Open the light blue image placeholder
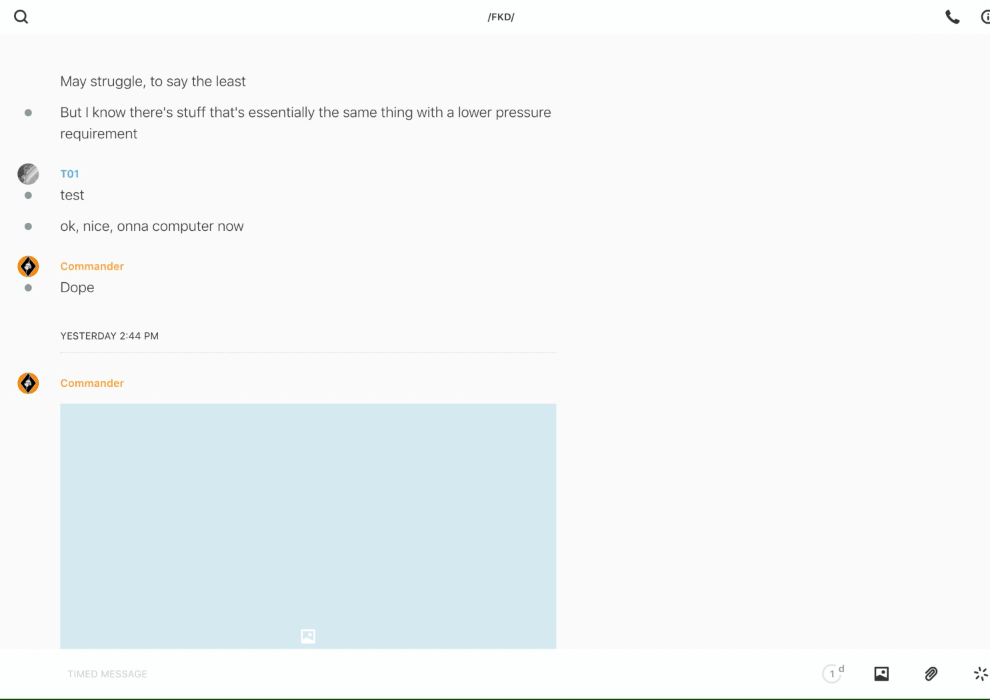Viewport: 990px width, 700px height. [308, 525]
